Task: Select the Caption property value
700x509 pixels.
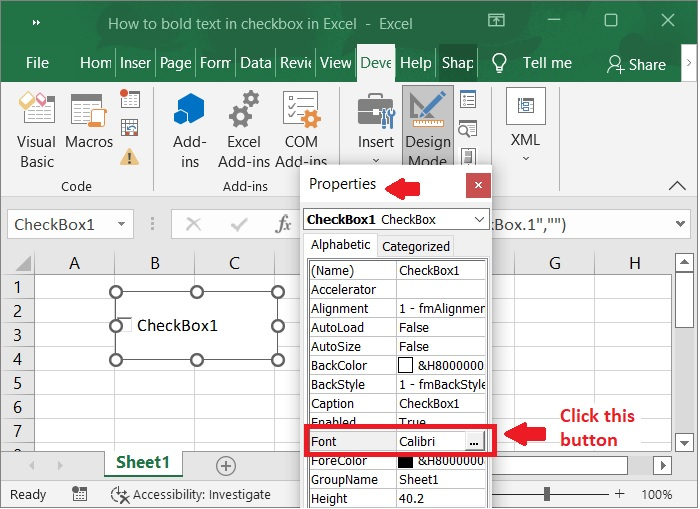Action: (x=441, y=404)
